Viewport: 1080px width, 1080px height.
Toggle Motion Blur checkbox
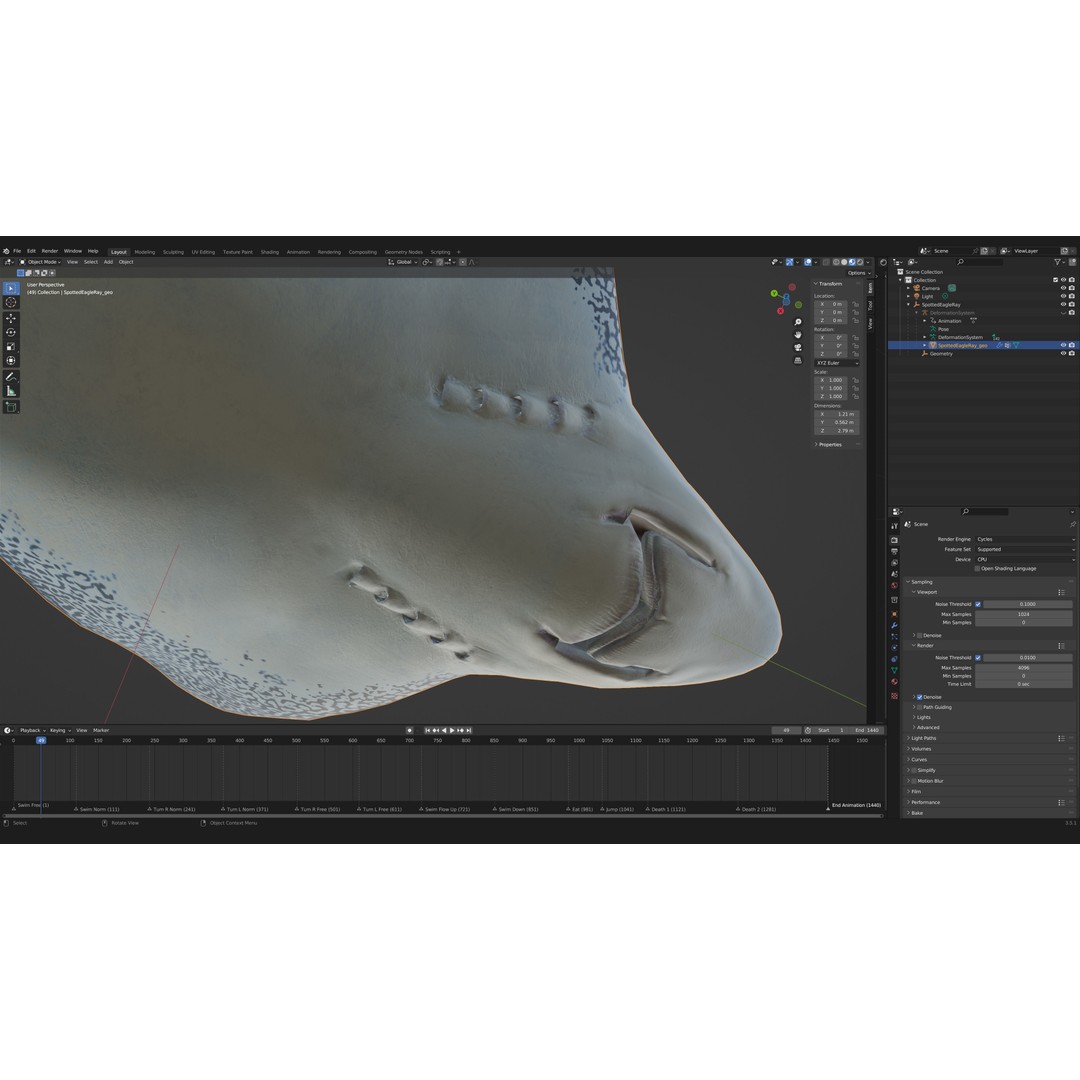coord(914,781)
